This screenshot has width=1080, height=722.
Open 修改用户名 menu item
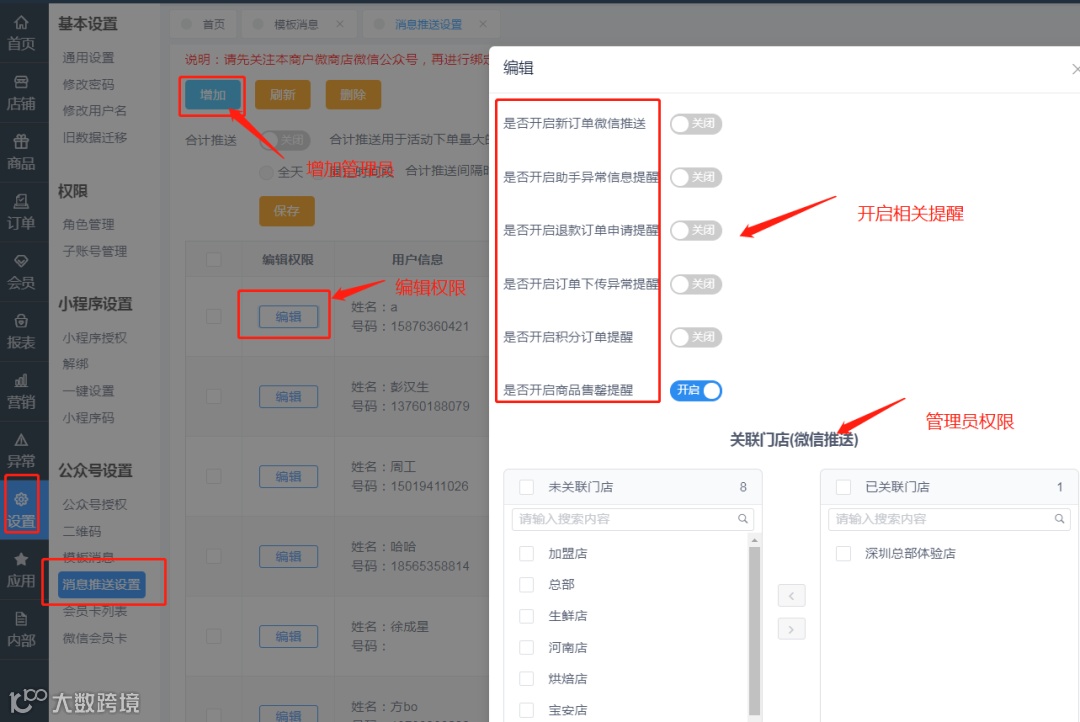pyautogui.click(x=94, y=110)
